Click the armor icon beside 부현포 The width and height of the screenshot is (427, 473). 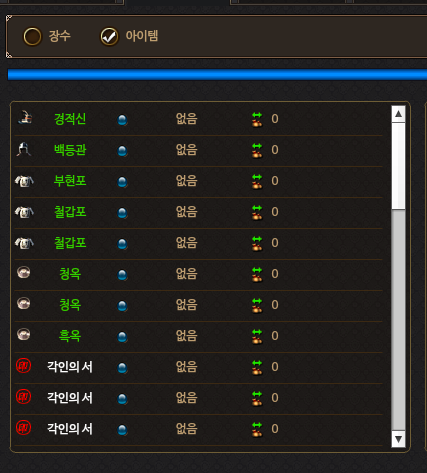(24, 181)
